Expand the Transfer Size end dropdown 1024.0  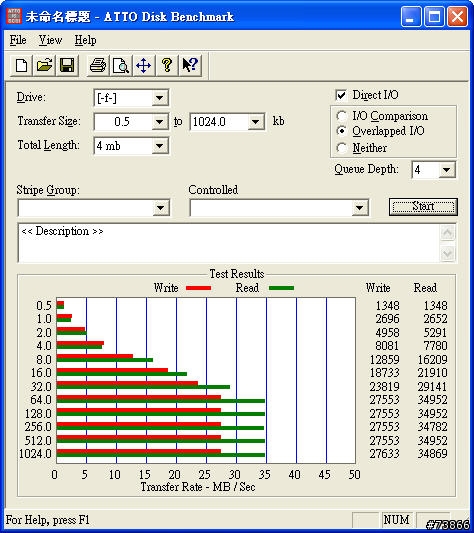[x=255, y=121]
